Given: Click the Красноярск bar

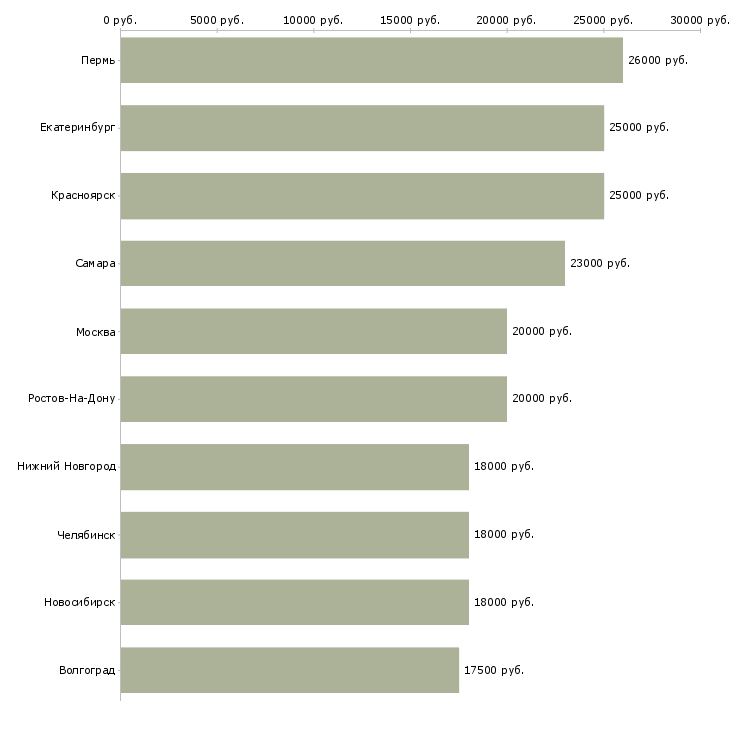Looking at the screenshot, I should pyautogui.click(x=362, y=196).
